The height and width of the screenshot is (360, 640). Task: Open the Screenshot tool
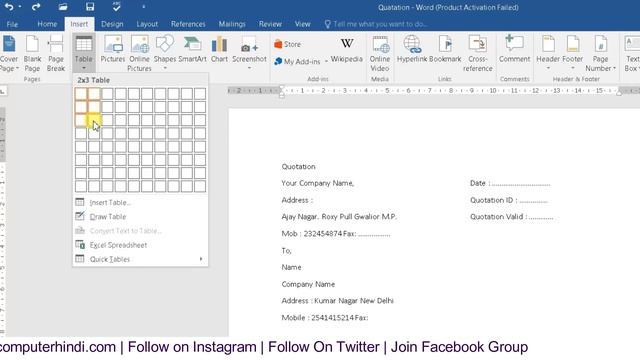click(x=249, y=53)
